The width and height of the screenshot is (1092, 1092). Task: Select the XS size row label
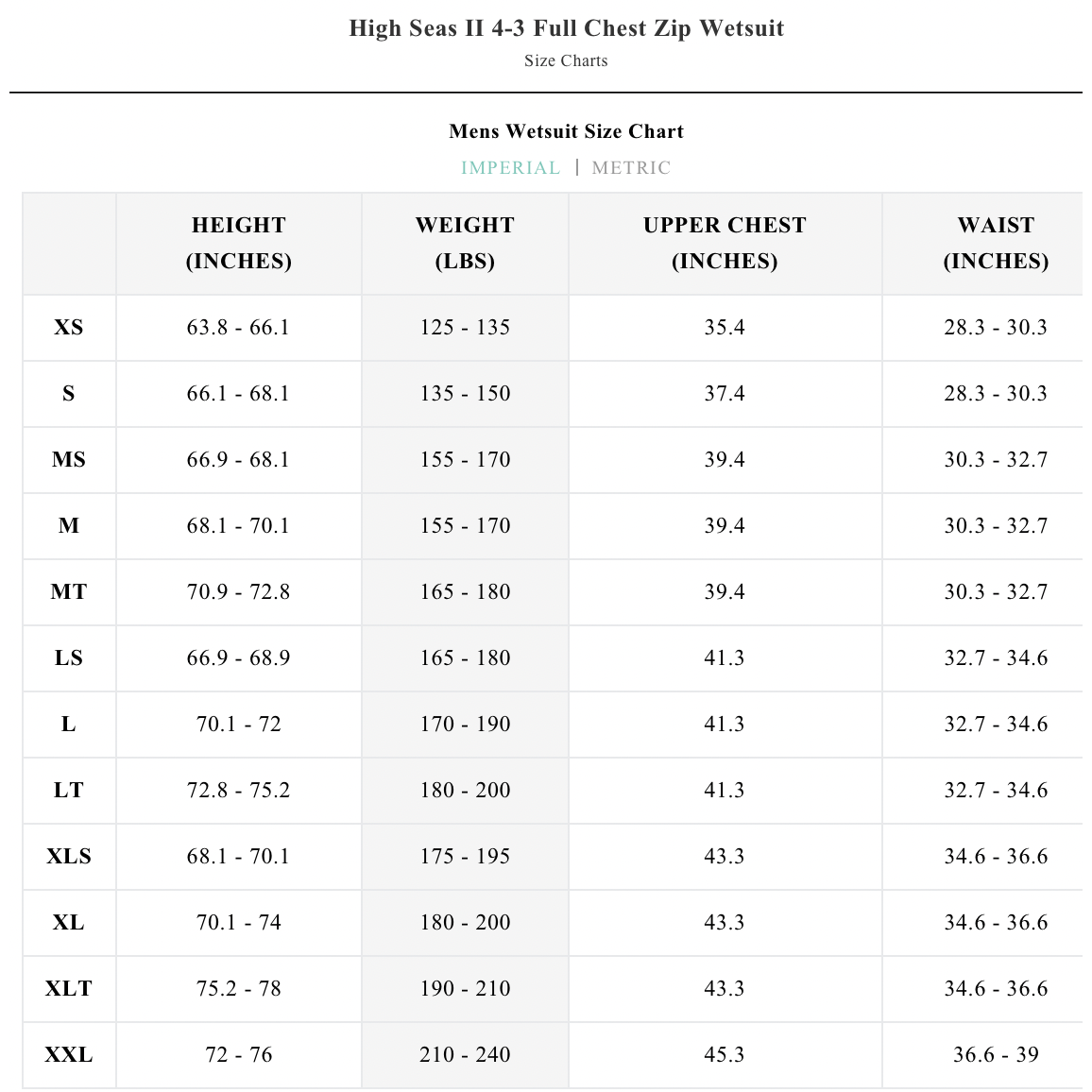tap(69, 328)
